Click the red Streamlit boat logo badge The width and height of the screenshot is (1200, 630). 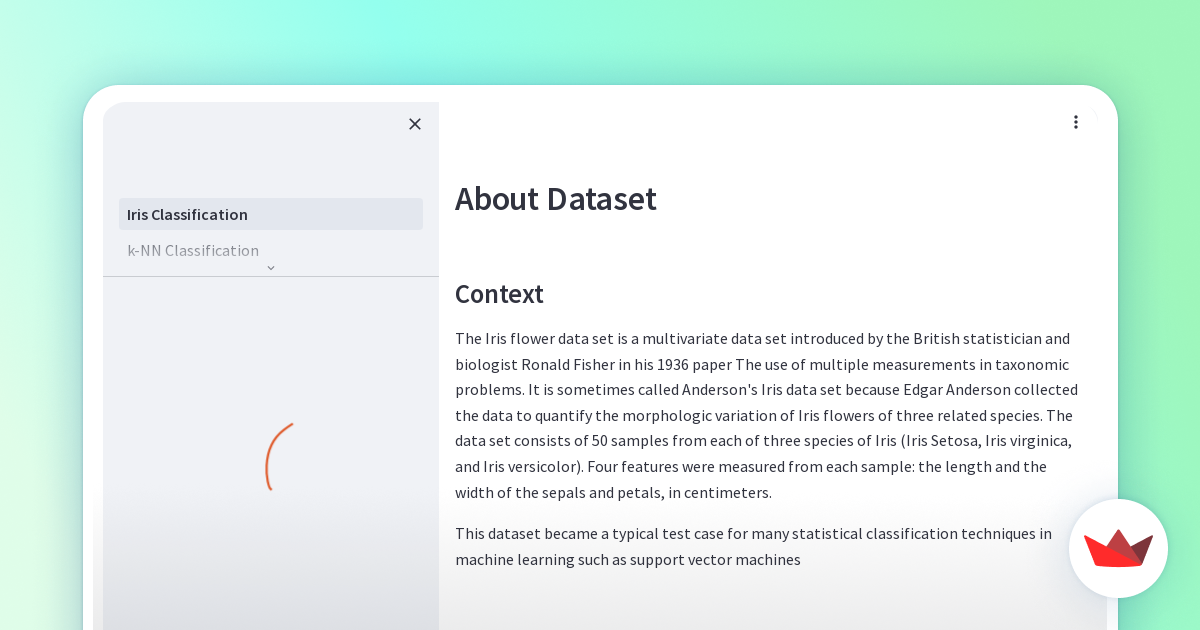tap(1118, 548)
